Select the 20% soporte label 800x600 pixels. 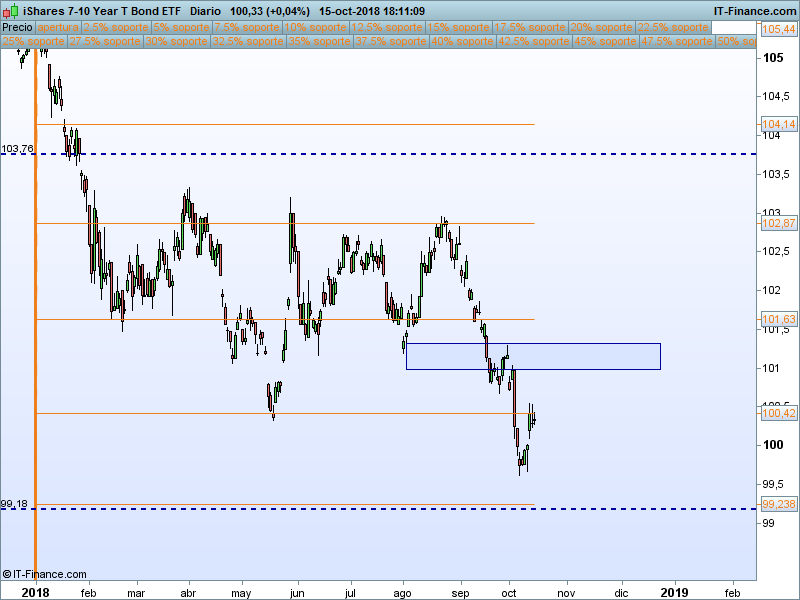coord(602,27)
